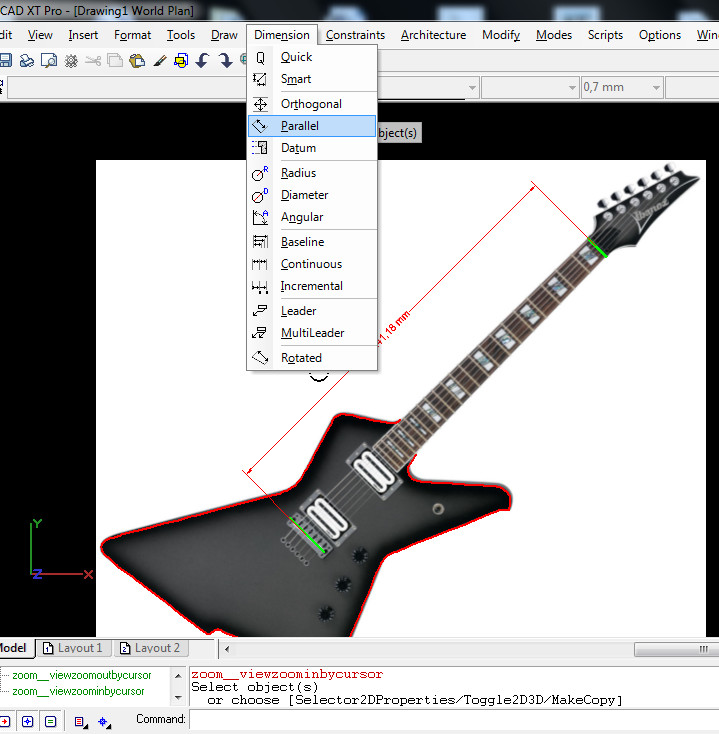Click inside the Command input field
Image resolution: width=719 pixels, height=734 pixels.
450,720
